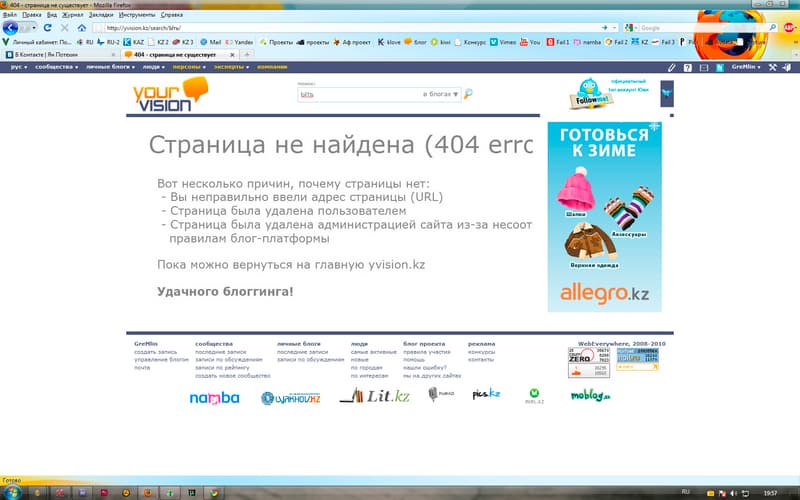Expand the 'эксперты' menu in the top bar

coord(232,67)
